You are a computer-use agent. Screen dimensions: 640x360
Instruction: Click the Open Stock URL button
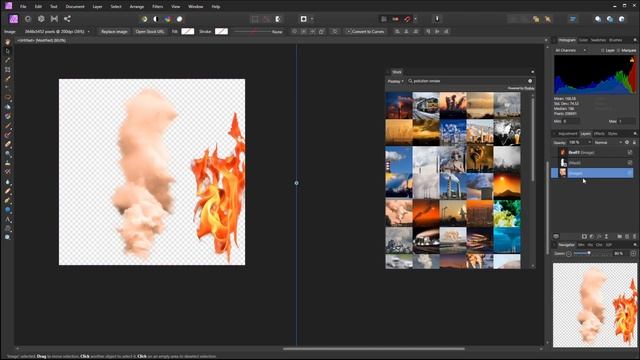(x=150, y=31)
